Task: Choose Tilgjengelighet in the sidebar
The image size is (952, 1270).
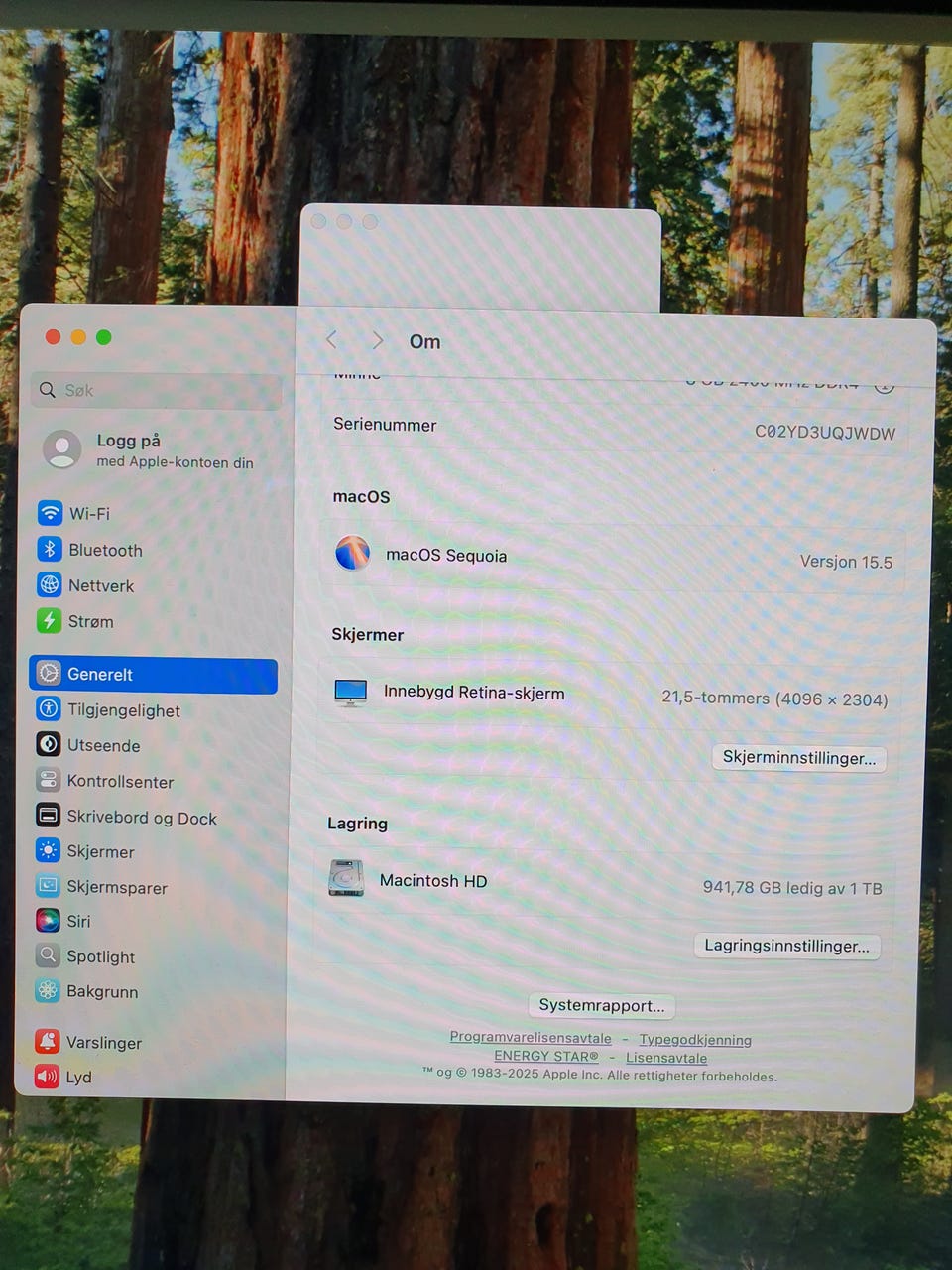Action: 124,710
